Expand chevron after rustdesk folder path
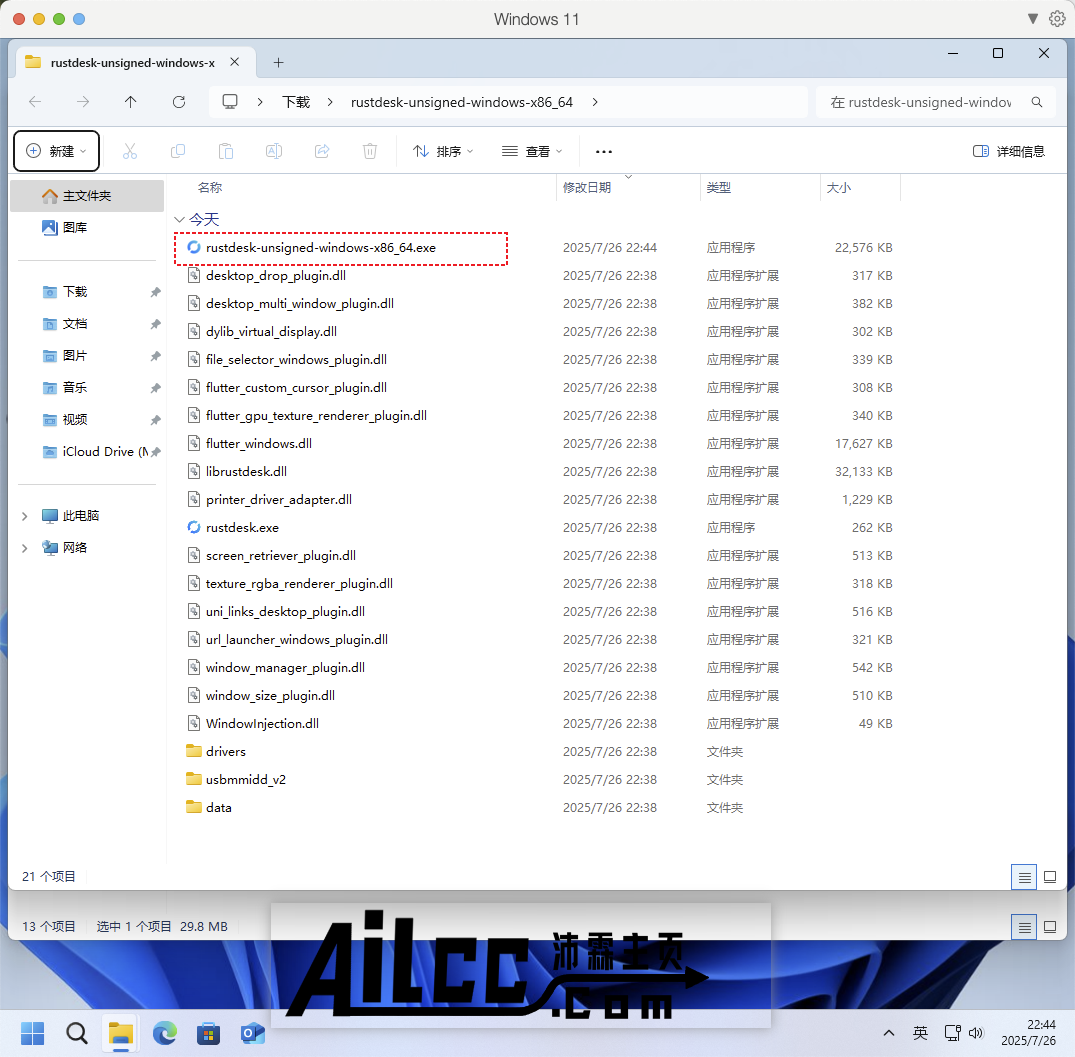Screen dimensions: 1075x1057 (594, 102)
